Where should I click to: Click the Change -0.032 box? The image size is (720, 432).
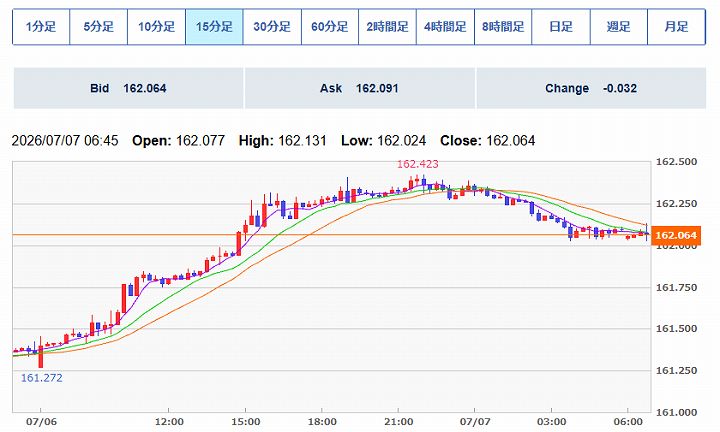pyautogui.click(x=591, y=88)
